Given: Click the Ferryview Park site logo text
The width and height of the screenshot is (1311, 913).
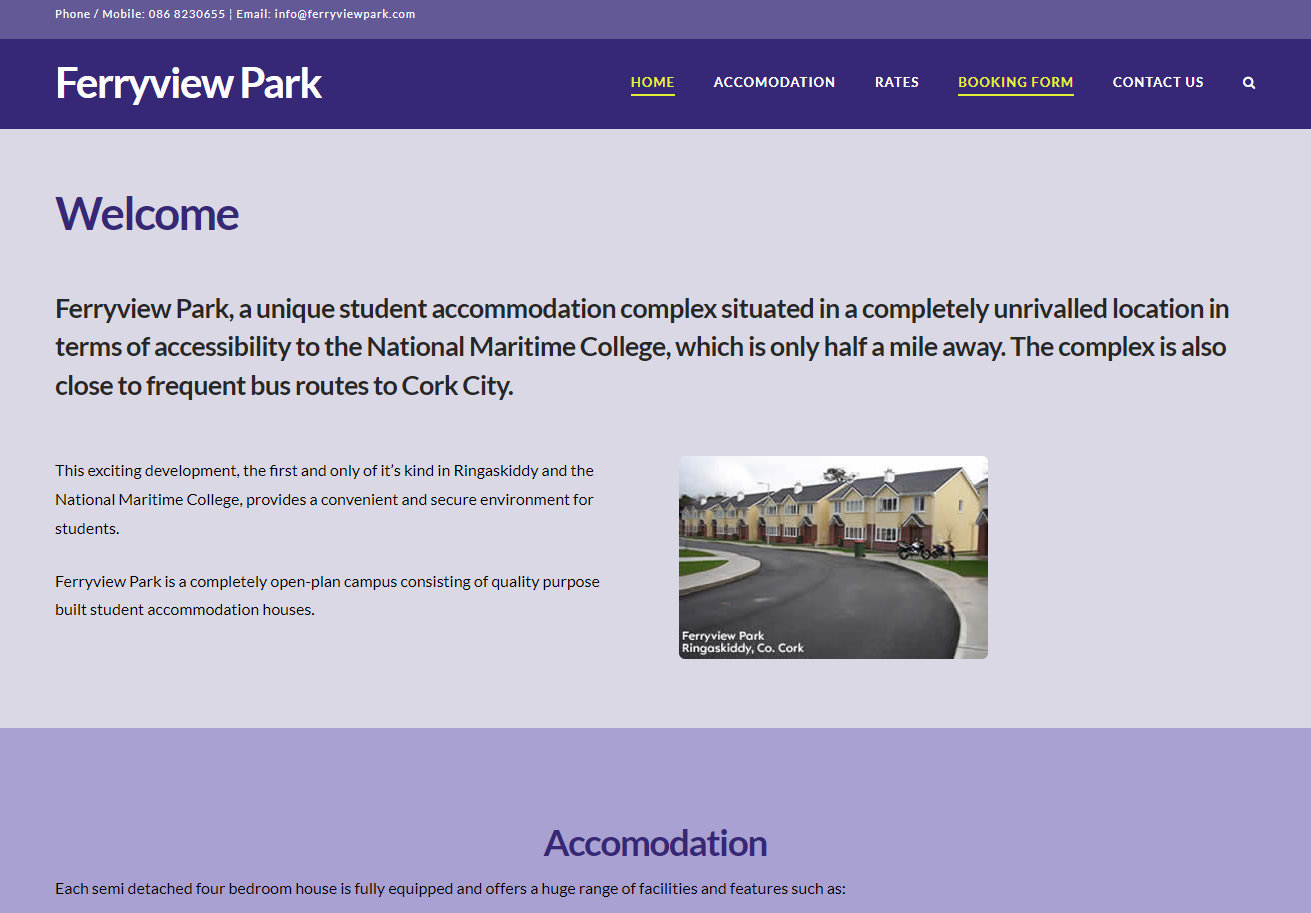Looking at the screenshot, I should (188, 83).
